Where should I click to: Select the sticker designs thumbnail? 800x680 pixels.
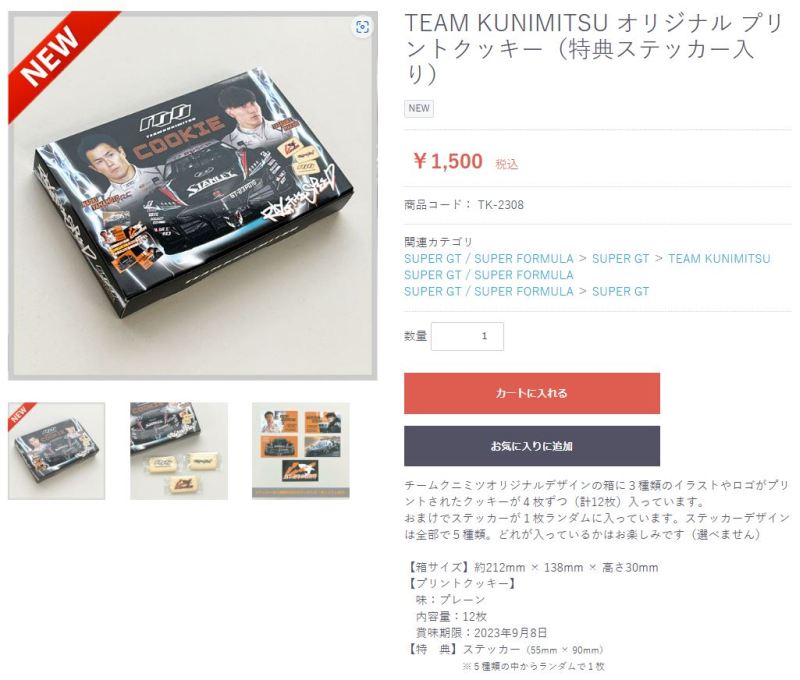(x=301, y=451)
